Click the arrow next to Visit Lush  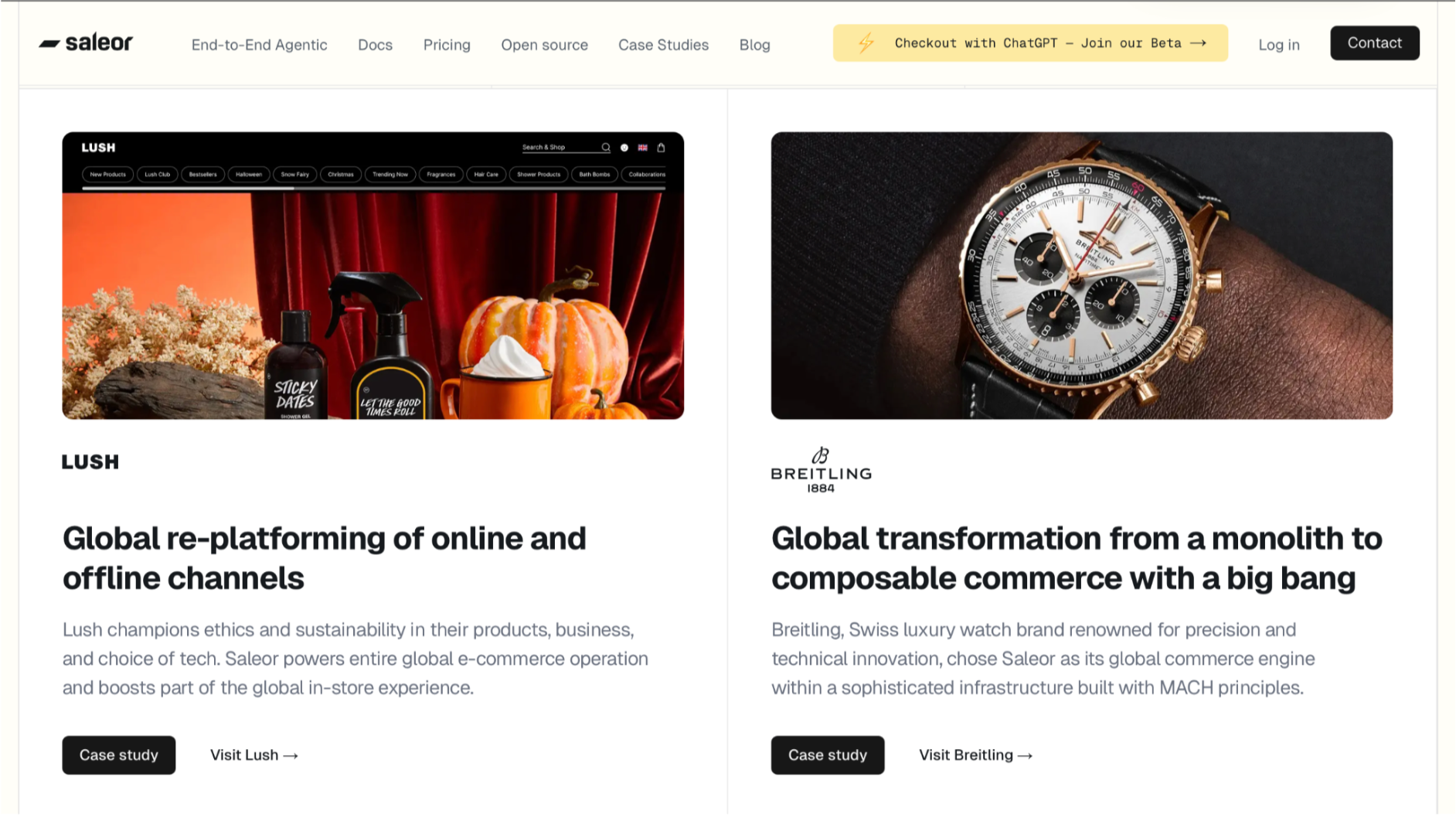(291, 755)
